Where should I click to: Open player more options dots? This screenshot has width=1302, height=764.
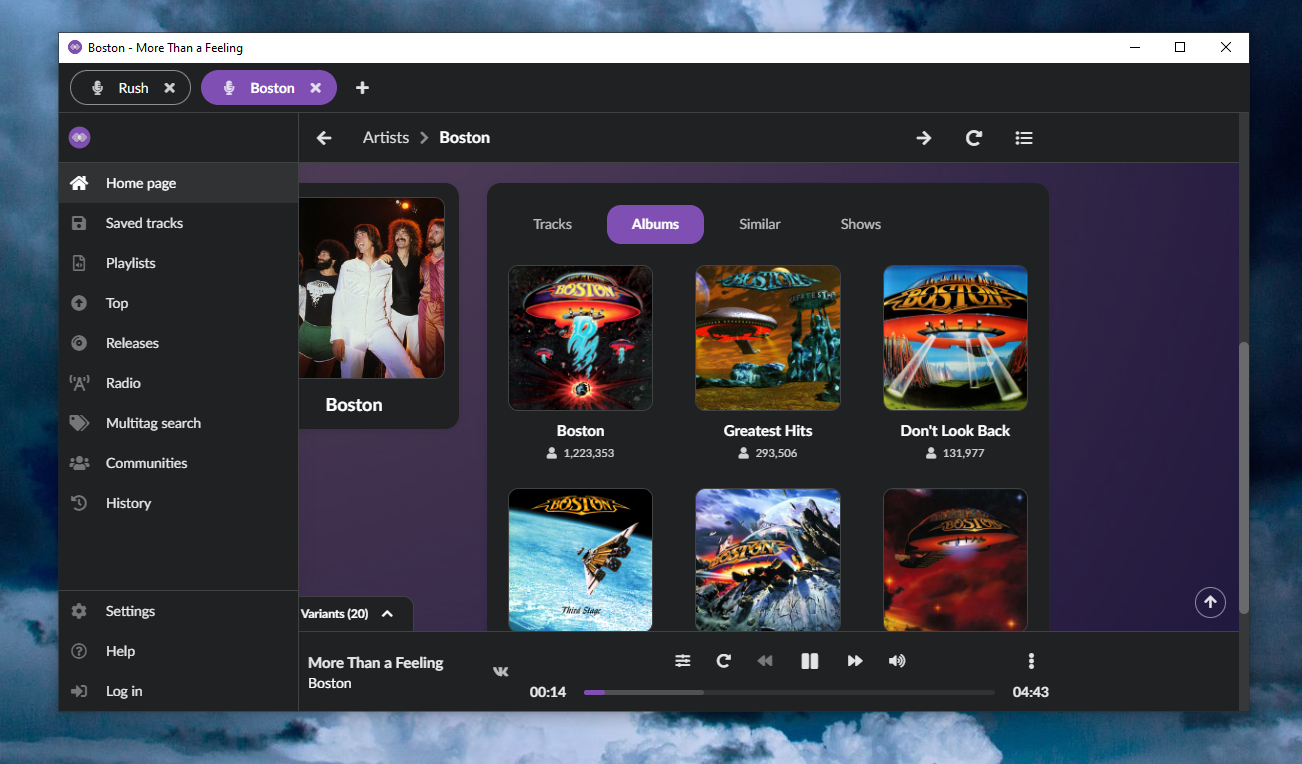click(x=1031, y=661)
